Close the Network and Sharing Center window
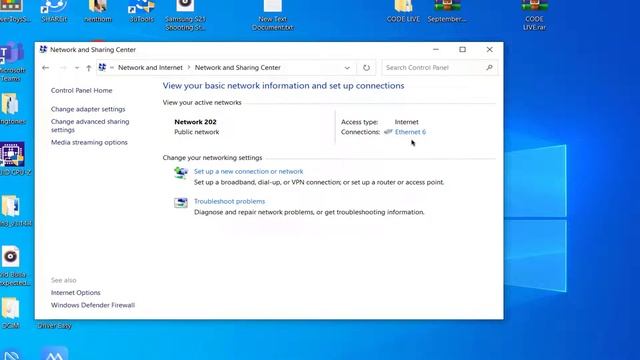This screenshot has width=640, height=360. [489, 49]
